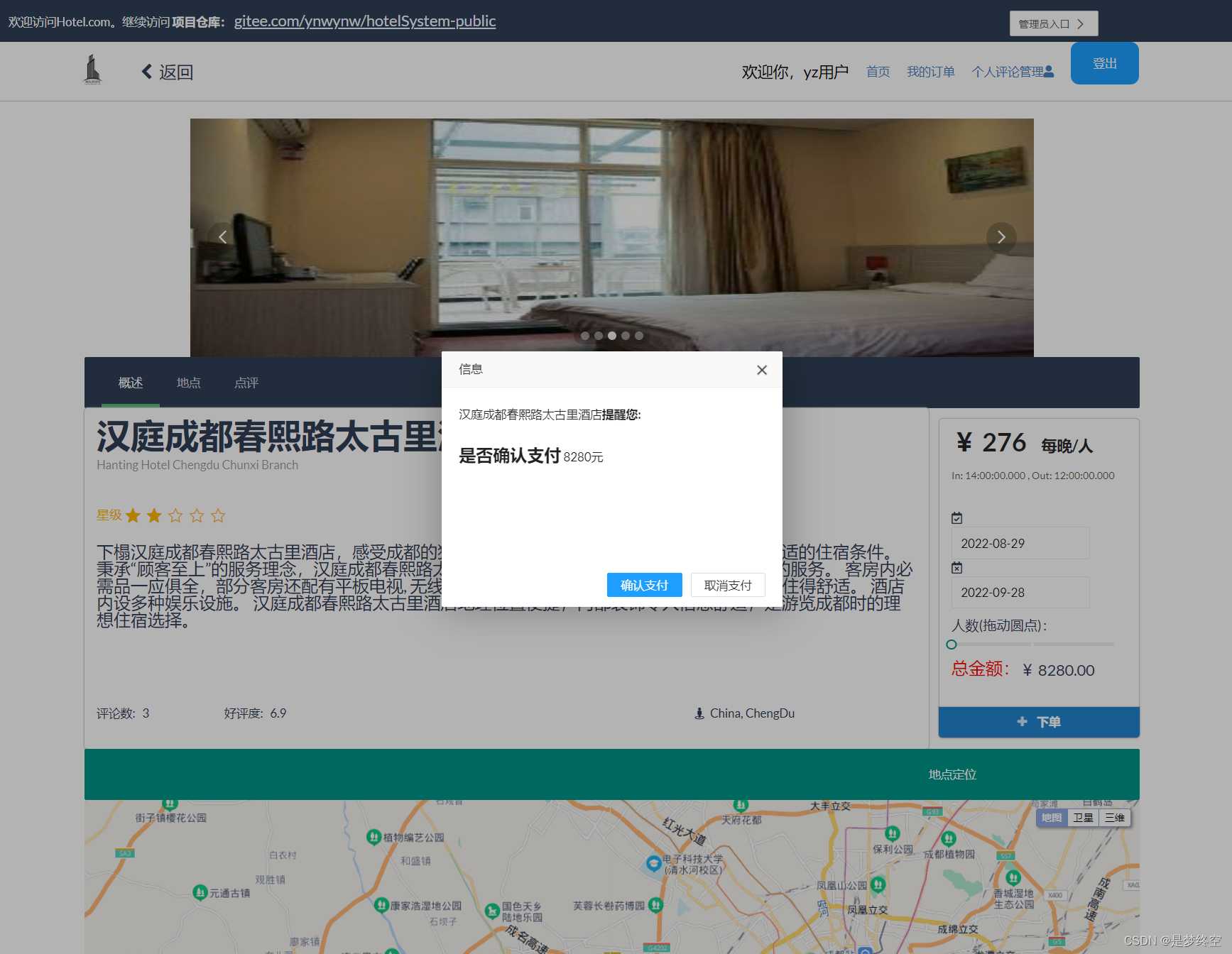Go back using the 返回 arrow
The height and width of the screenshot is (954, 1232).
168,72
